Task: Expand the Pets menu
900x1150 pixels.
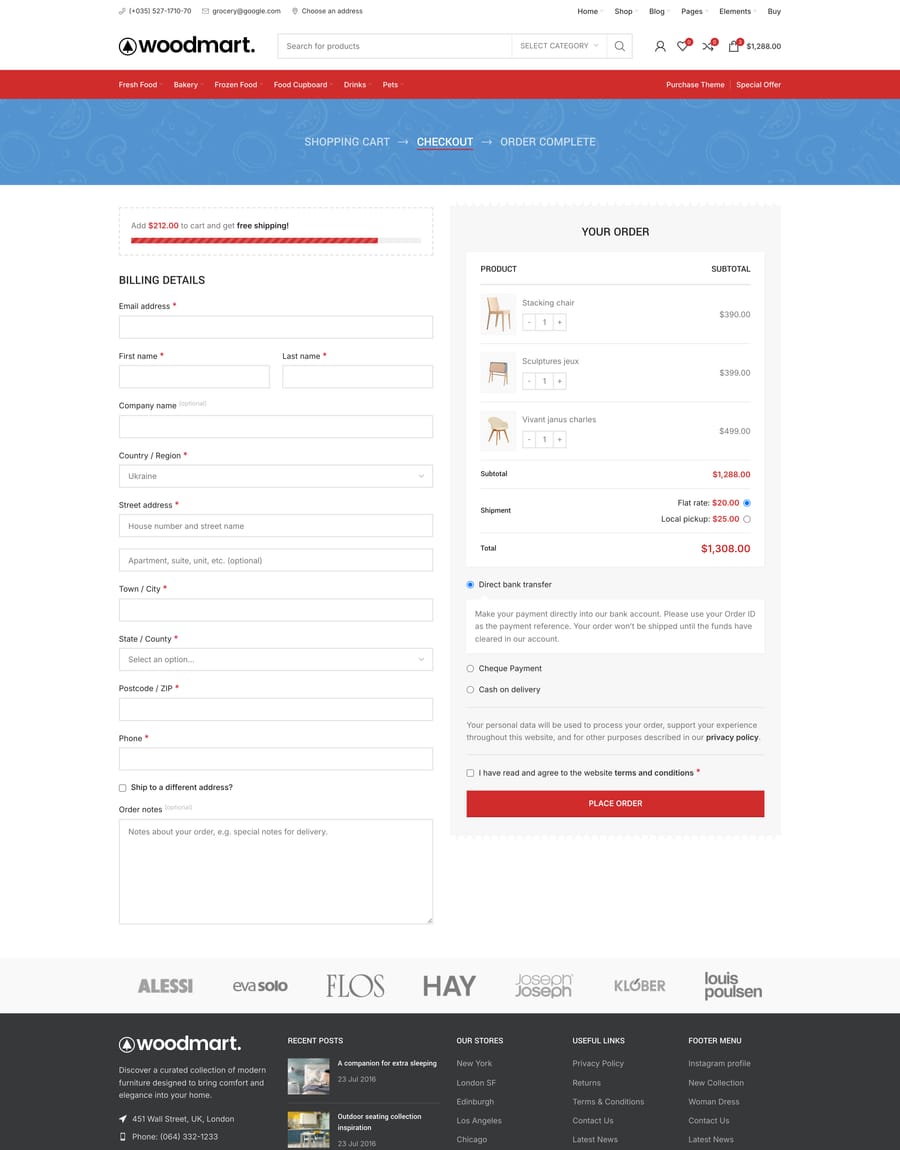Action: click(392, 85)
